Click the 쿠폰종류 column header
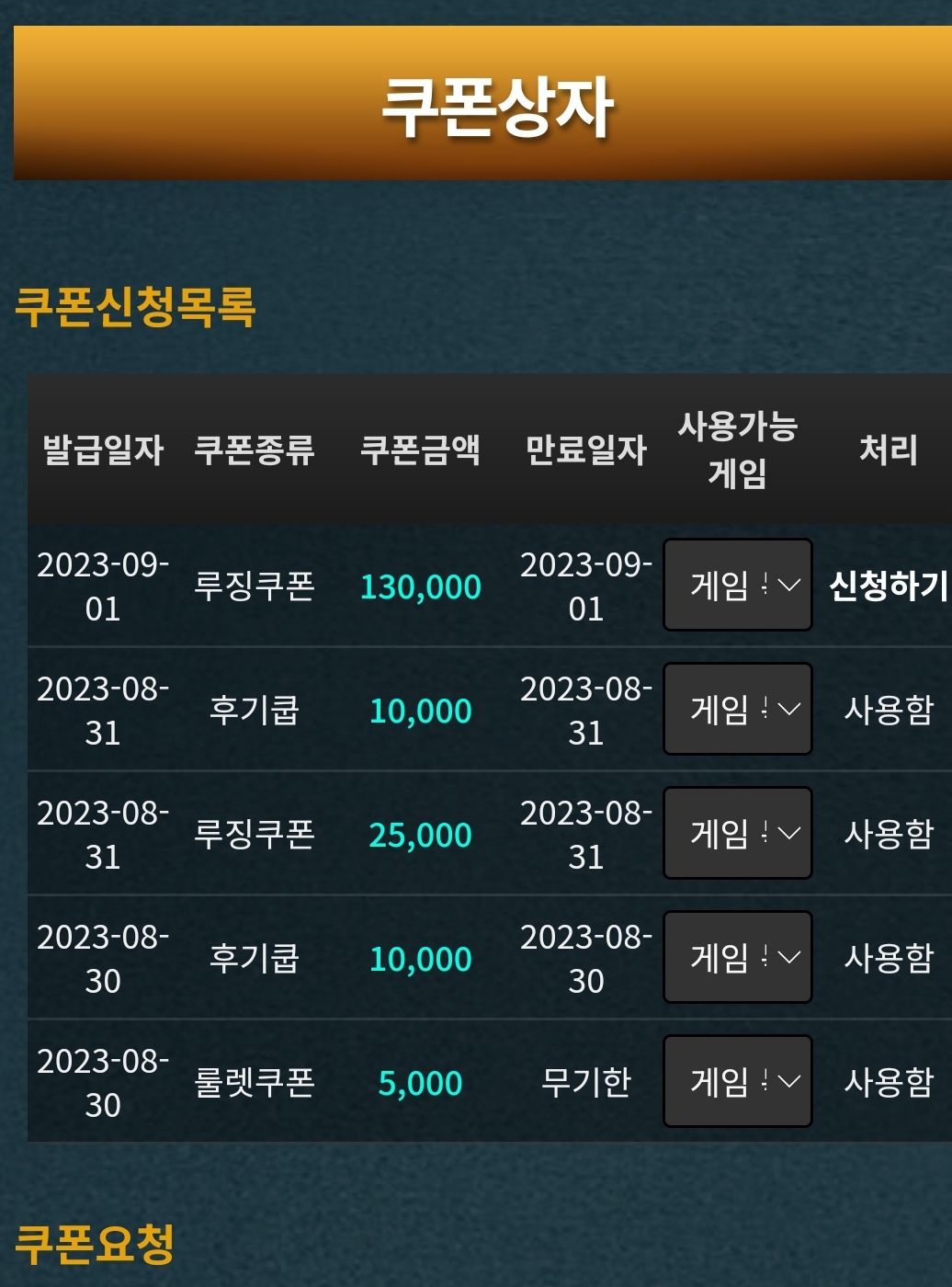Image resolution: width=952 pixels, height=1287 pixels. click(x=255, y=450)
